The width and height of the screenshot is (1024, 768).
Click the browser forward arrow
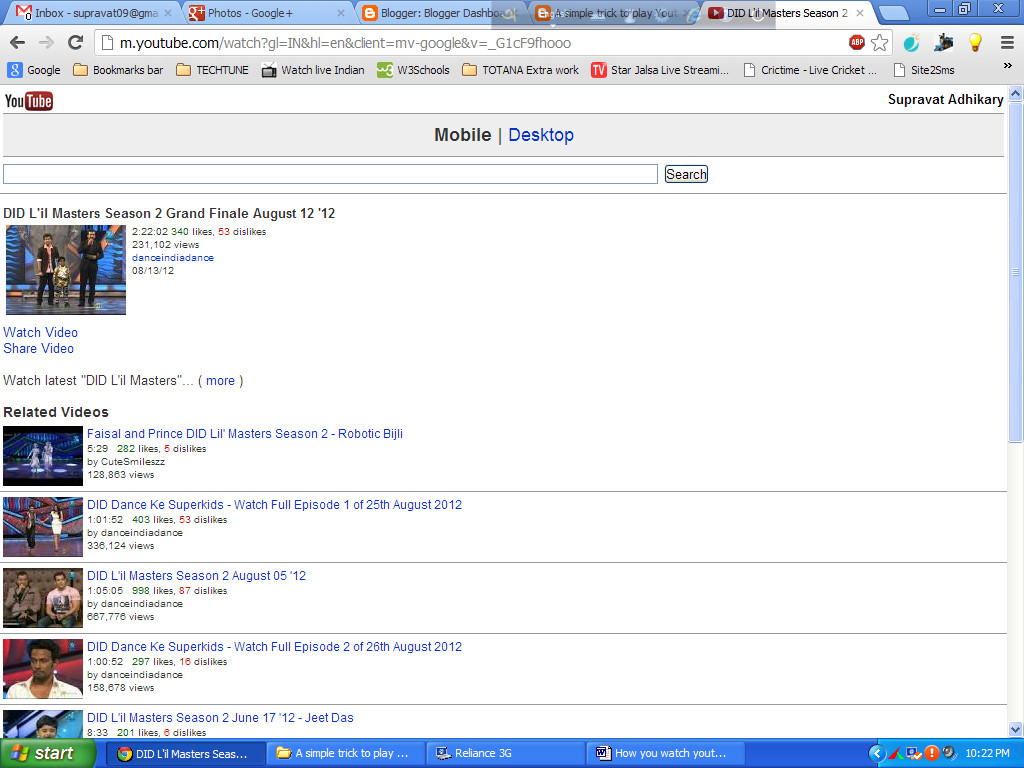46,43
